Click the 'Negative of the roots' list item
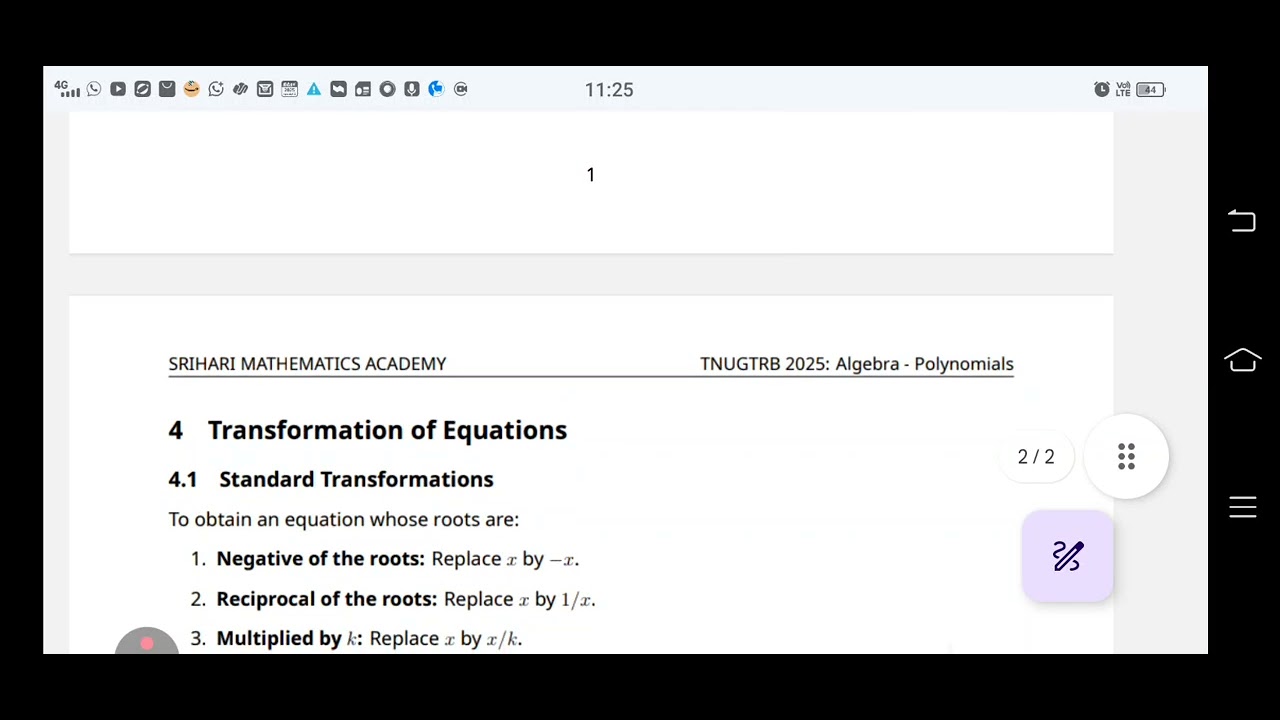The width and height of the screenshot is (1280, 720). [x=385, y=559]
